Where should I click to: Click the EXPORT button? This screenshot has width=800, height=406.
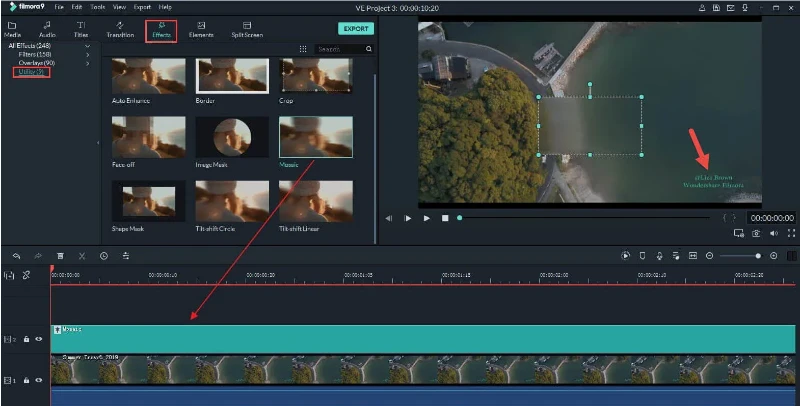pyautogui.click(x=356, y=29)
